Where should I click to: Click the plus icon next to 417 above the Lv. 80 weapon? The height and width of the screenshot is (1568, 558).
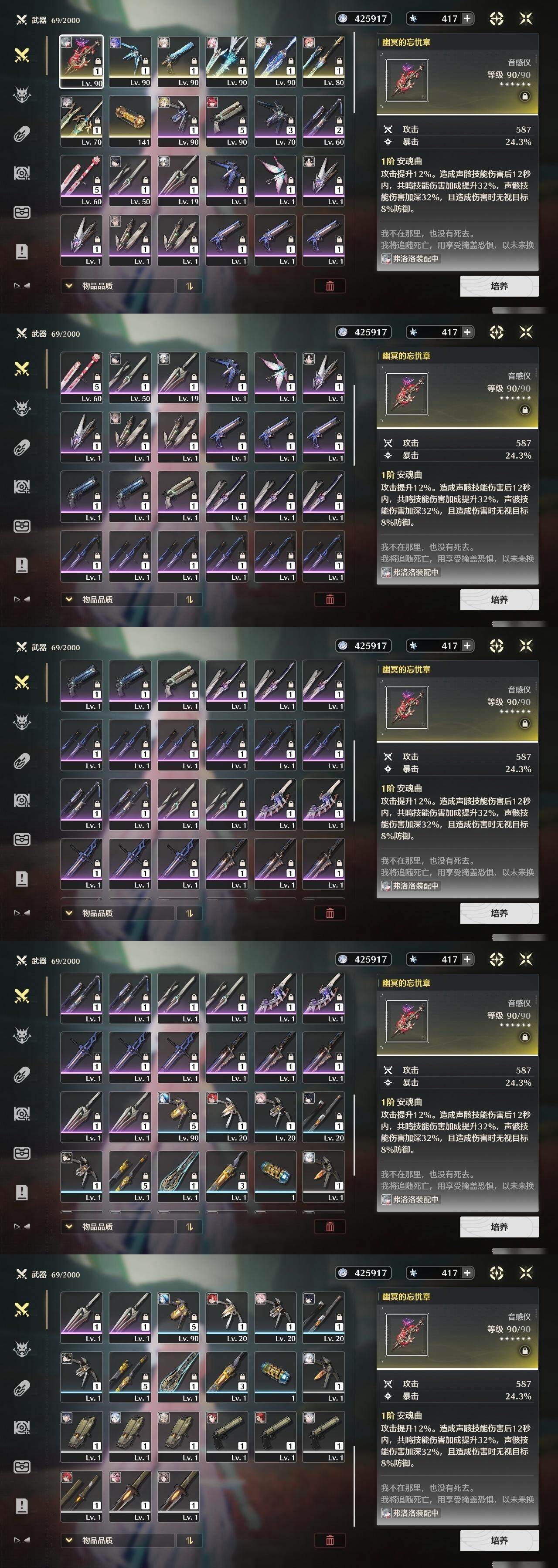(467, 18)
